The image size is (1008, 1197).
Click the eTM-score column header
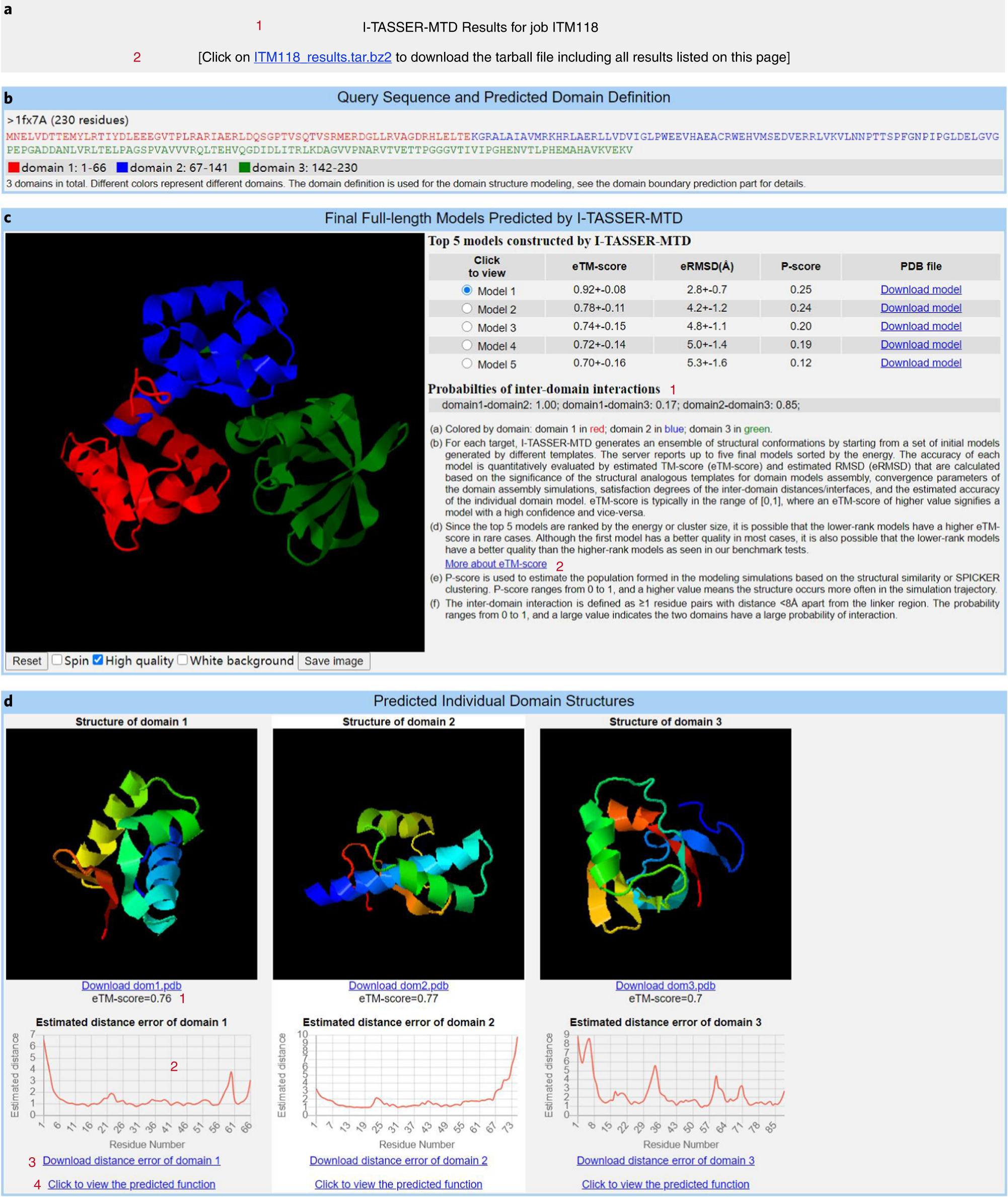[599, 267]
